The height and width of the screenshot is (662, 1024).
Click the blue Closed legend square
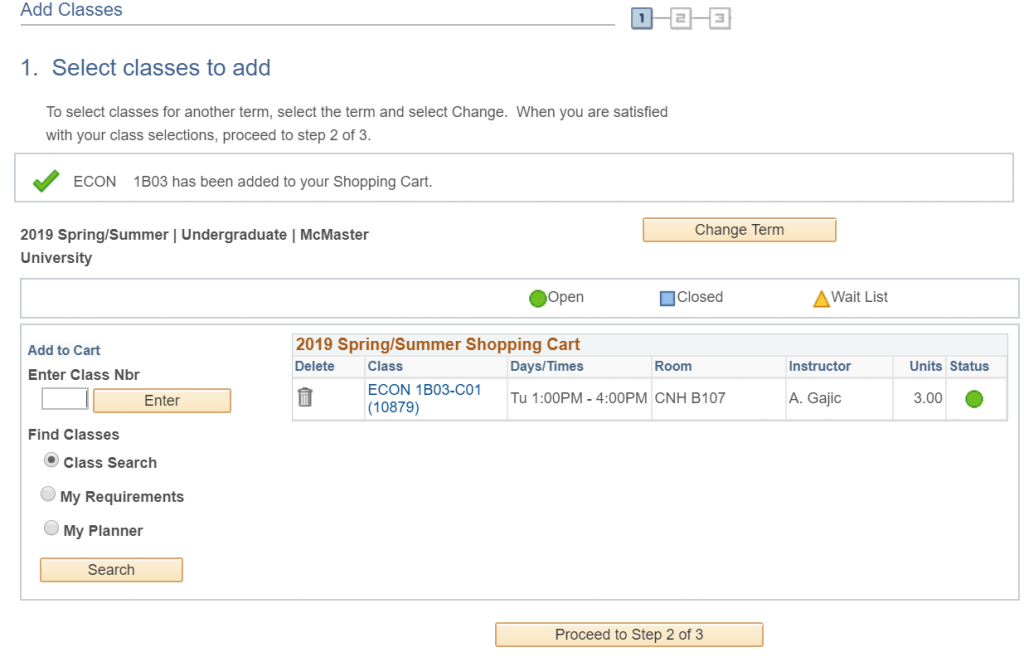[667, 298]
